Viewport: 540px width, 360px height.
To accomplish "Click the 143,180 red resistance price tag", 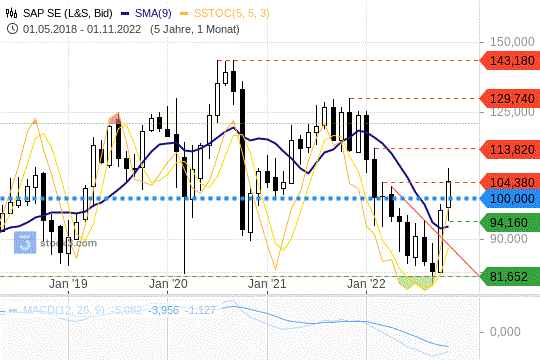I will pyautogui.click(x=510, y=61).
